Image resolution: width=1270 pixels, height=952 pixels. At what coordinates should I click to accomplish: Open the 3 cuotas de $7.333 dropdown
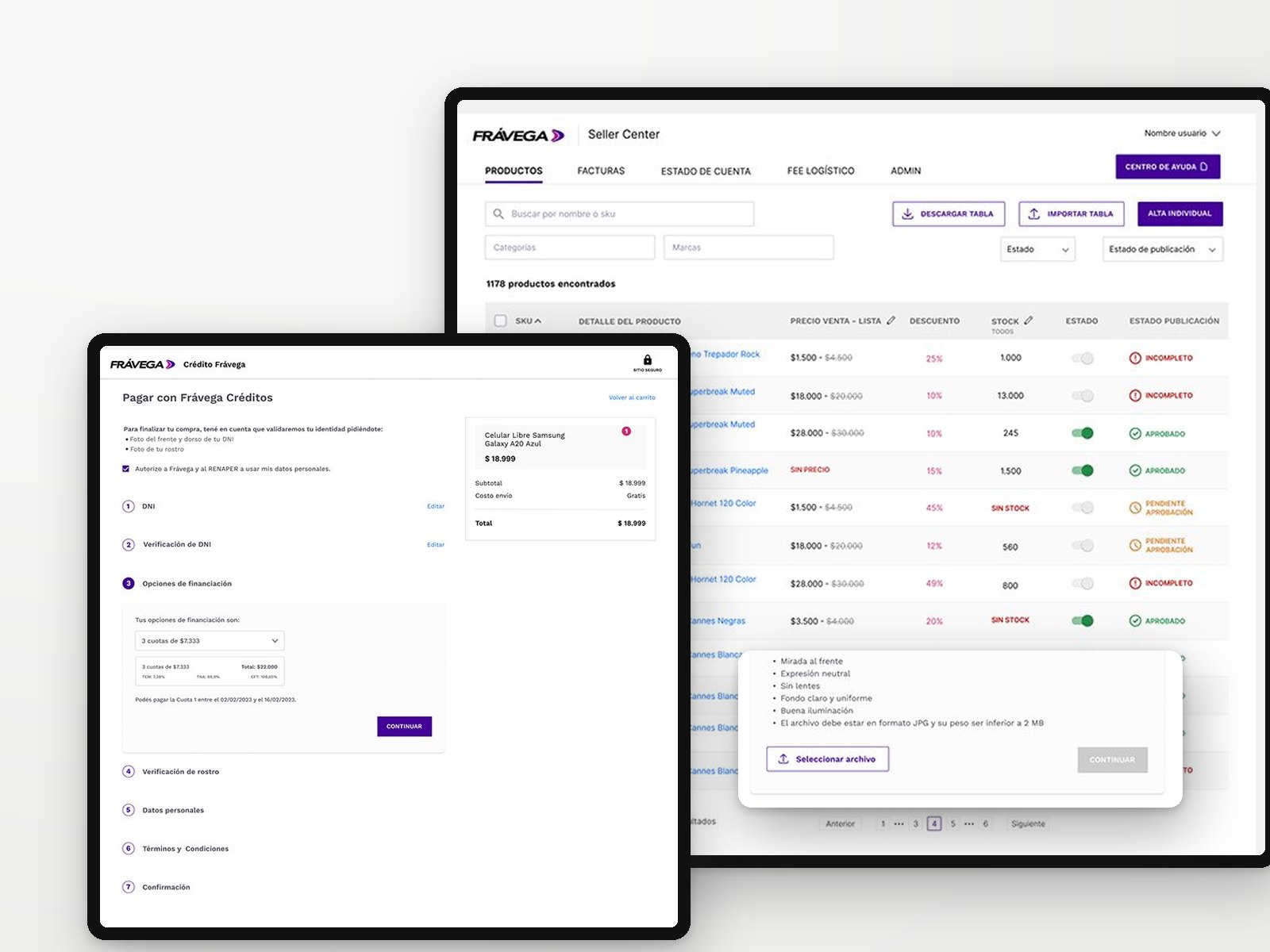(210, 641)
